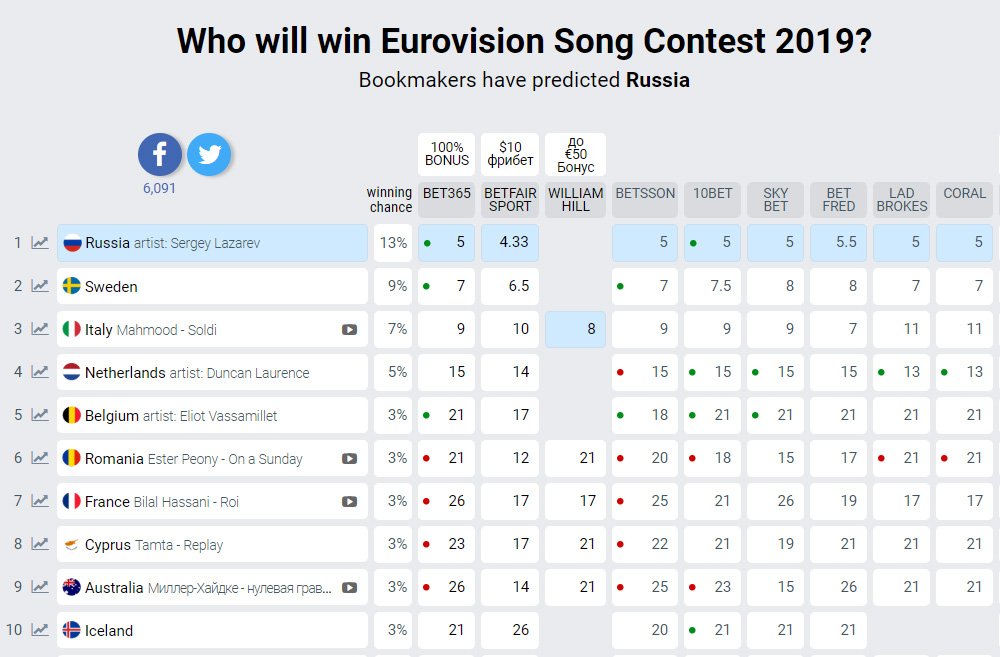Screen dimensions: 1000x657
Task: Share the page on Twitter
Action: click(209, 154)
